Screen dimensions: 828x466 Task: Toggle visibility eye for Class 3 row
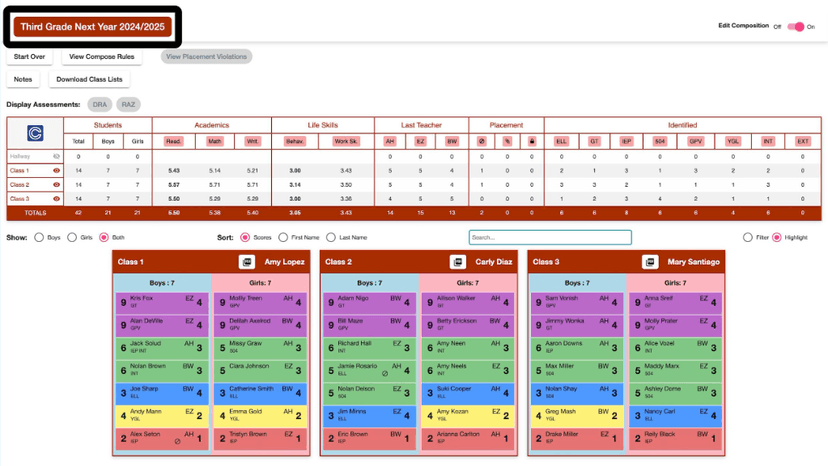click(57, 199)
